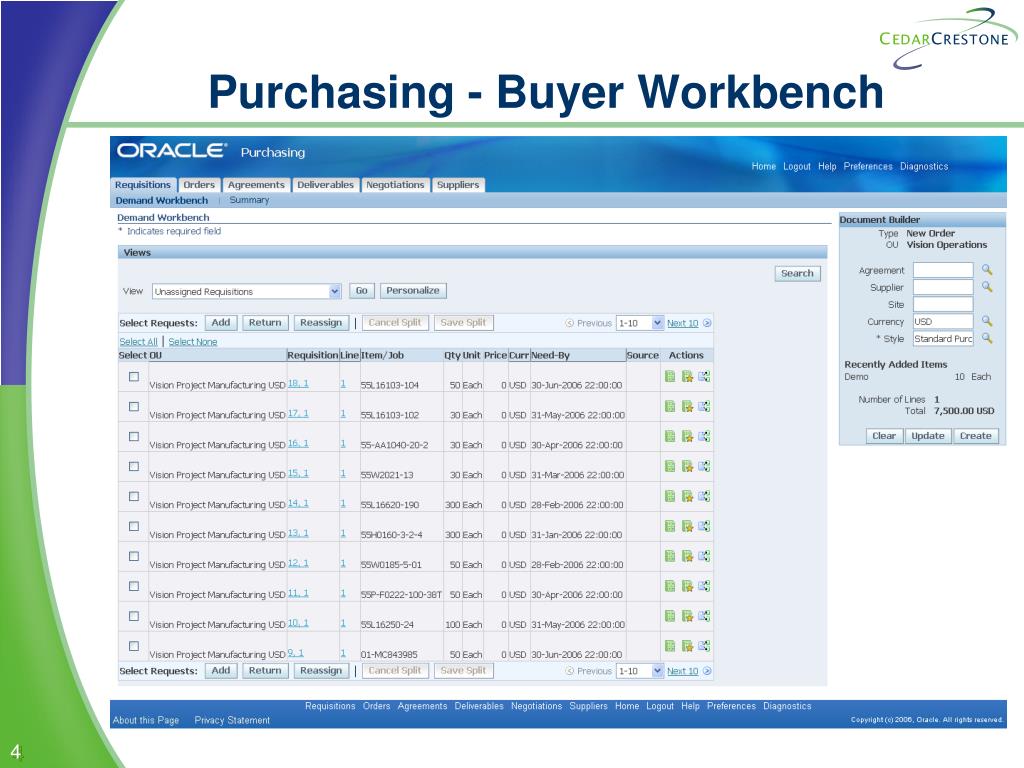Click top Reassign button
1024x768 pixels.
pyautogui.click(x=321, y=323)
